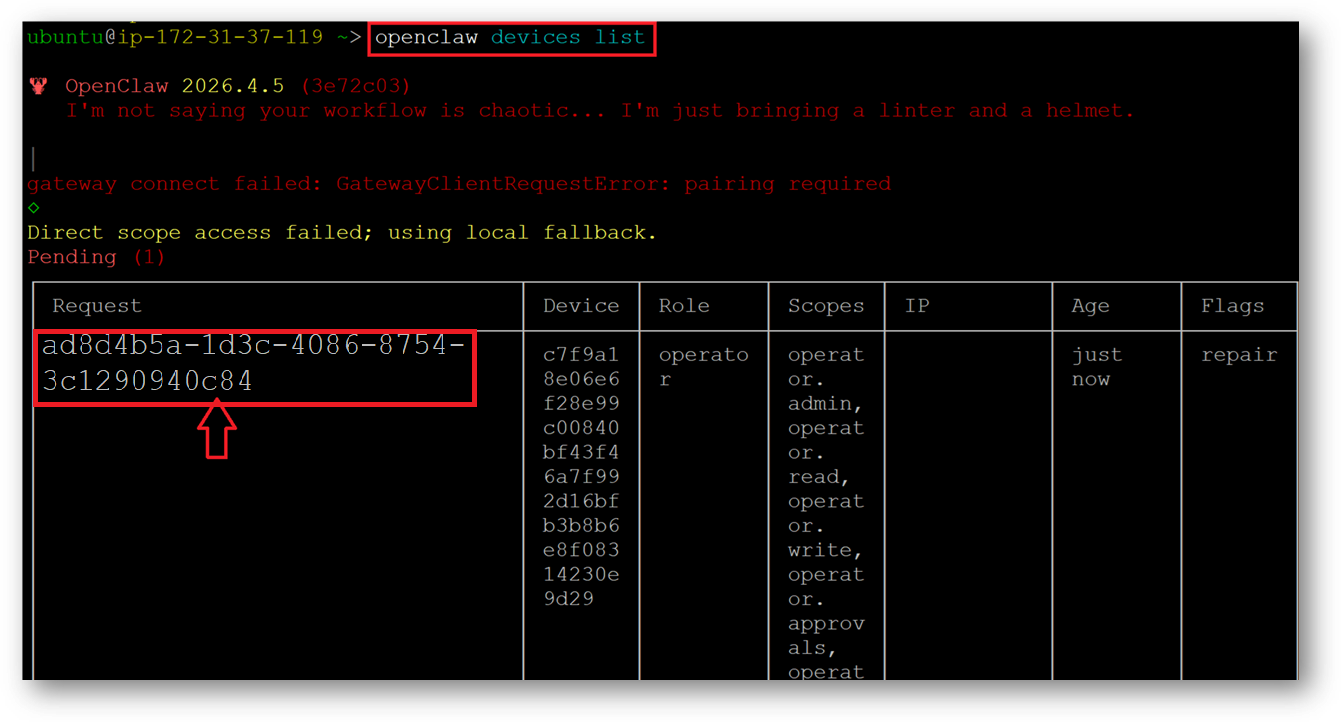Click the 'Role' column header
This screenshot has width=1341, height=722.
[684, 306]
